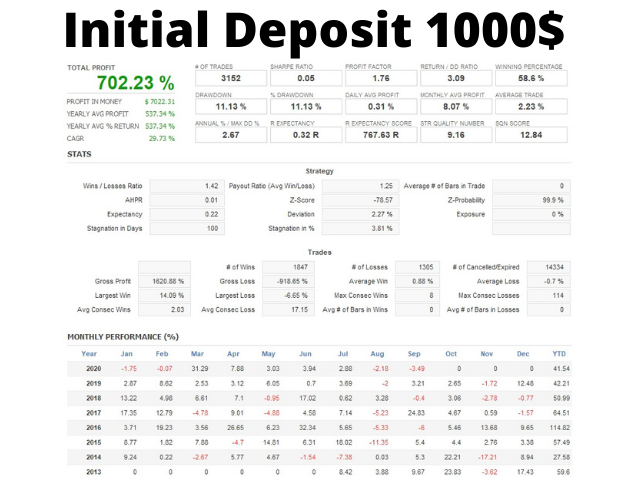Select the 2016 YTD value 114.82
This screenshot has height=480, width=640.
560,428
